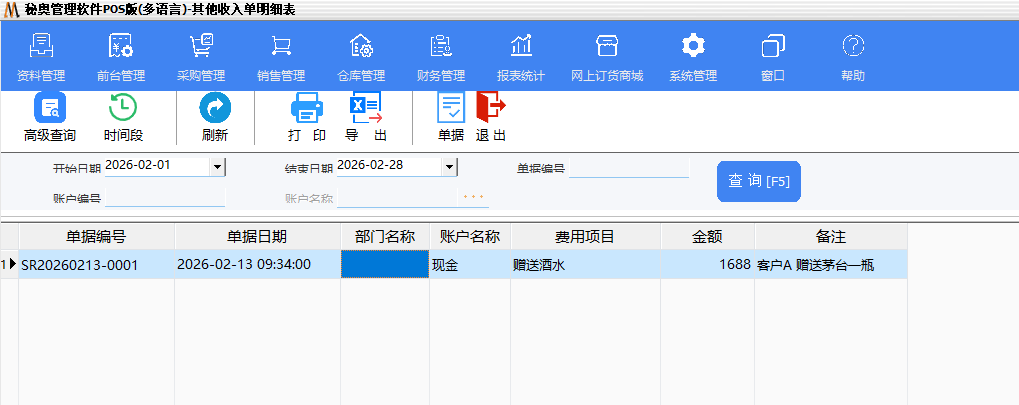1019x405 pixels.
Task: Click the 查询 [F5] search button
Action: tap(758, 181)
